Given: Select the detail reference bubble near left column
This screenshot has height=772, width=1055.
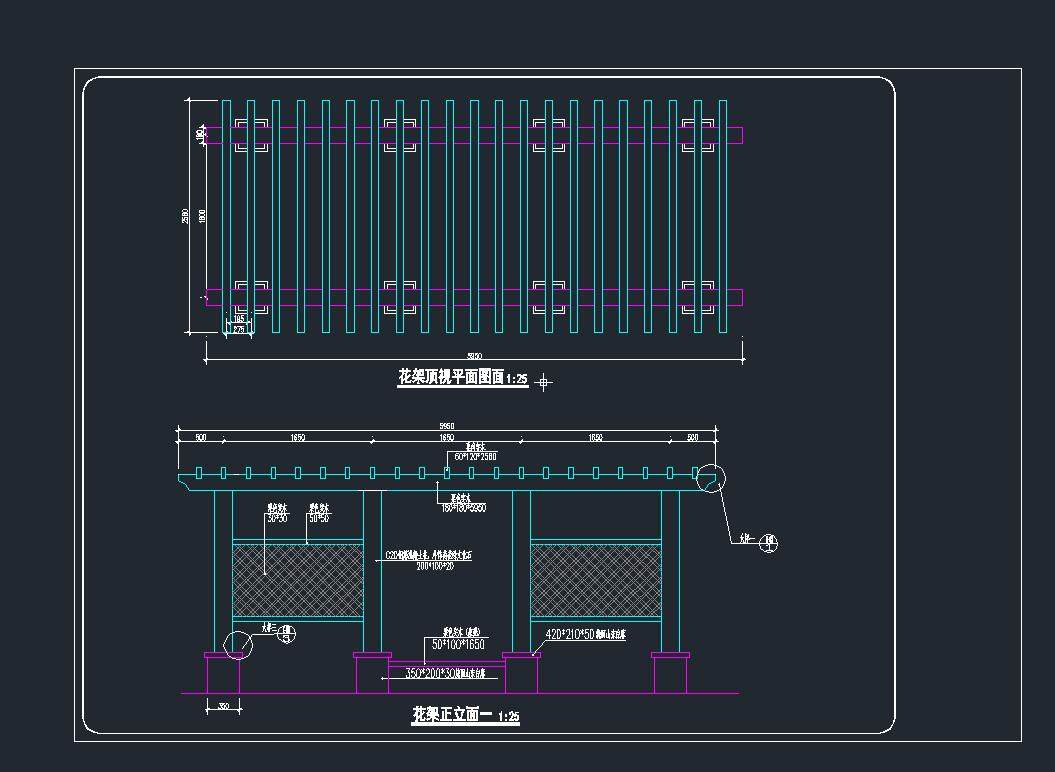Looking at the screenshot, I should pyautogui.click(x=288, y=631).
